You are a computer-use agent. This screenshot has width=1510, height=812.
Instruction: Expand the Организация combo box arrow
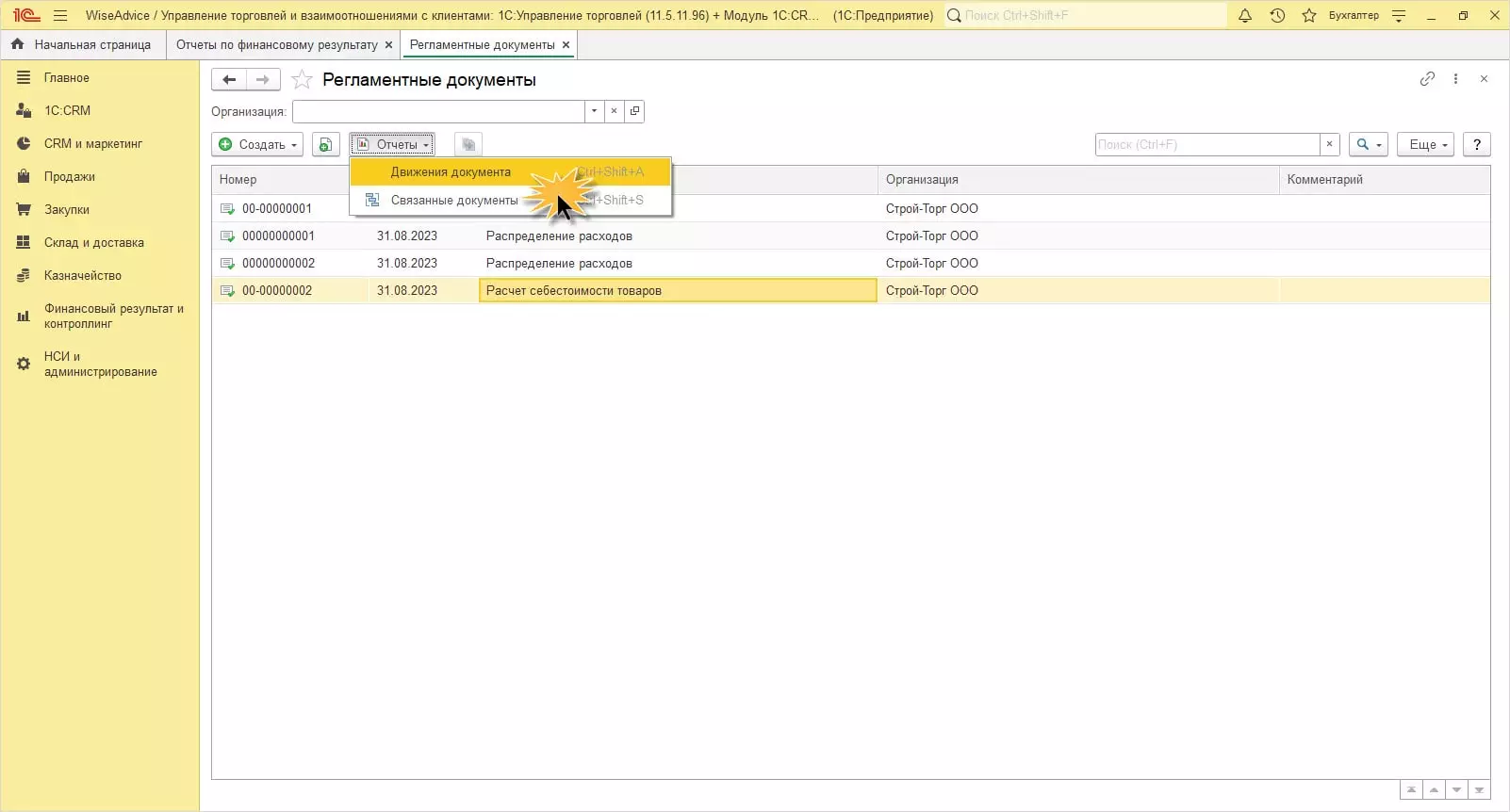click(594, 111)
